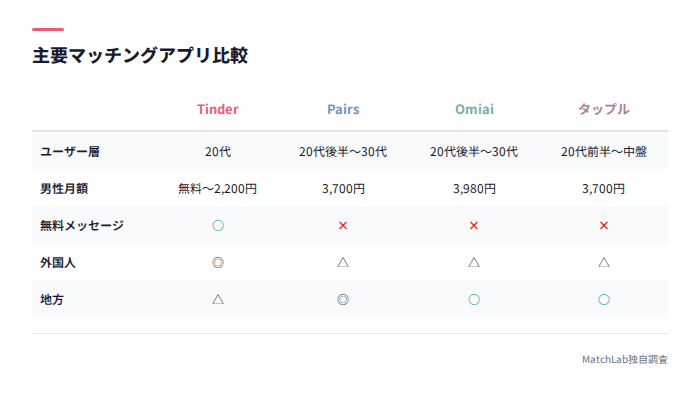This screenshot has width=700, height=396.
Task: Select the Pairs column header
Action: [343, 109]
